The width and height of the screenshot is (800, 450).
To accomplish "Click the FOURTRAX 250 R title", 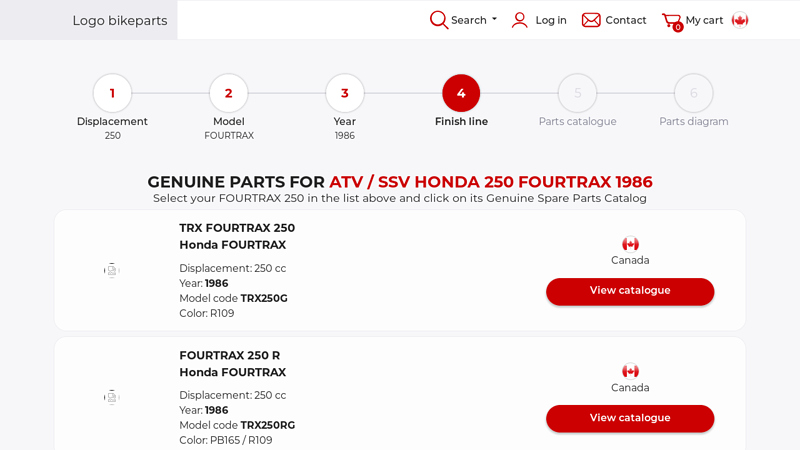I will (x=230, y=355).
